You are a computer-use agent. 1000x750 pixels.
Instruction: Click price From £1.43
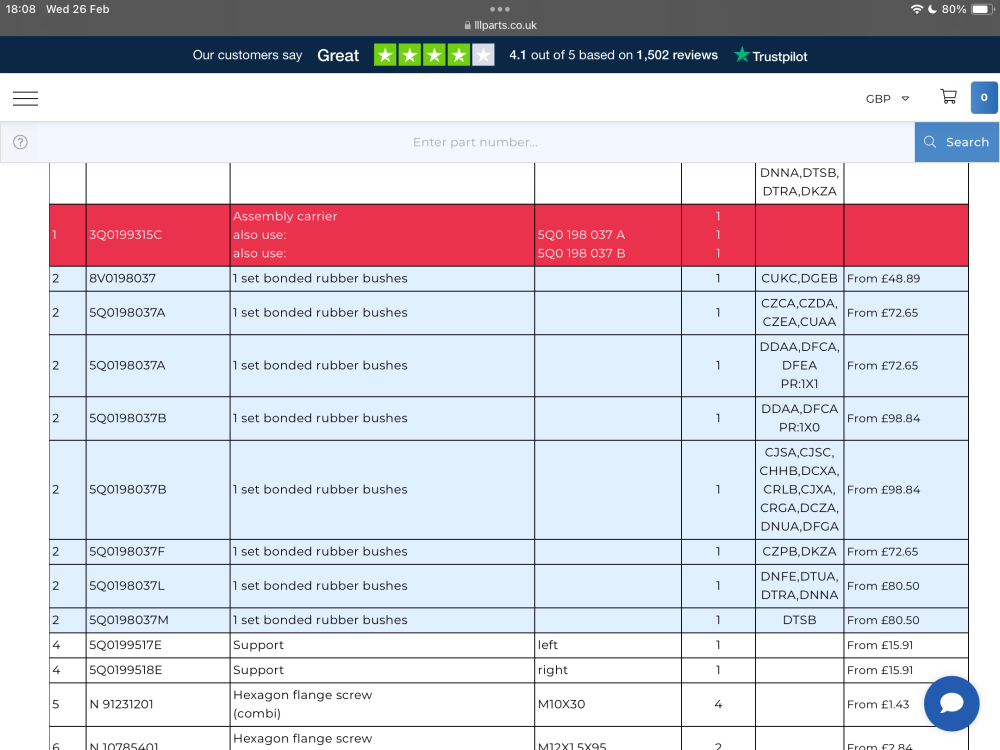[878, 704]
